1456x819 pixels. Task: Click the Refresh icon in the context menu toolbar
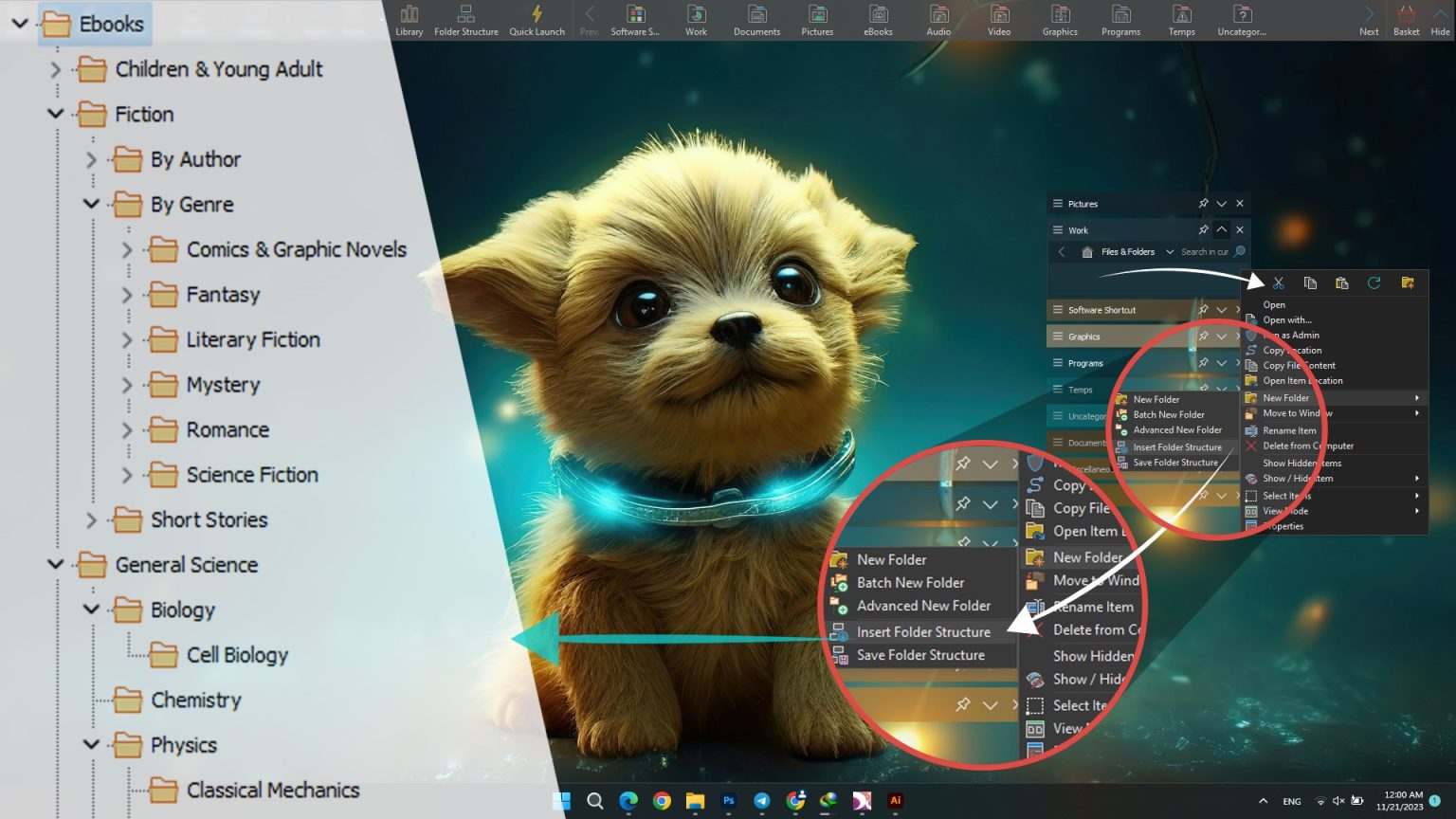[1374, 283]
